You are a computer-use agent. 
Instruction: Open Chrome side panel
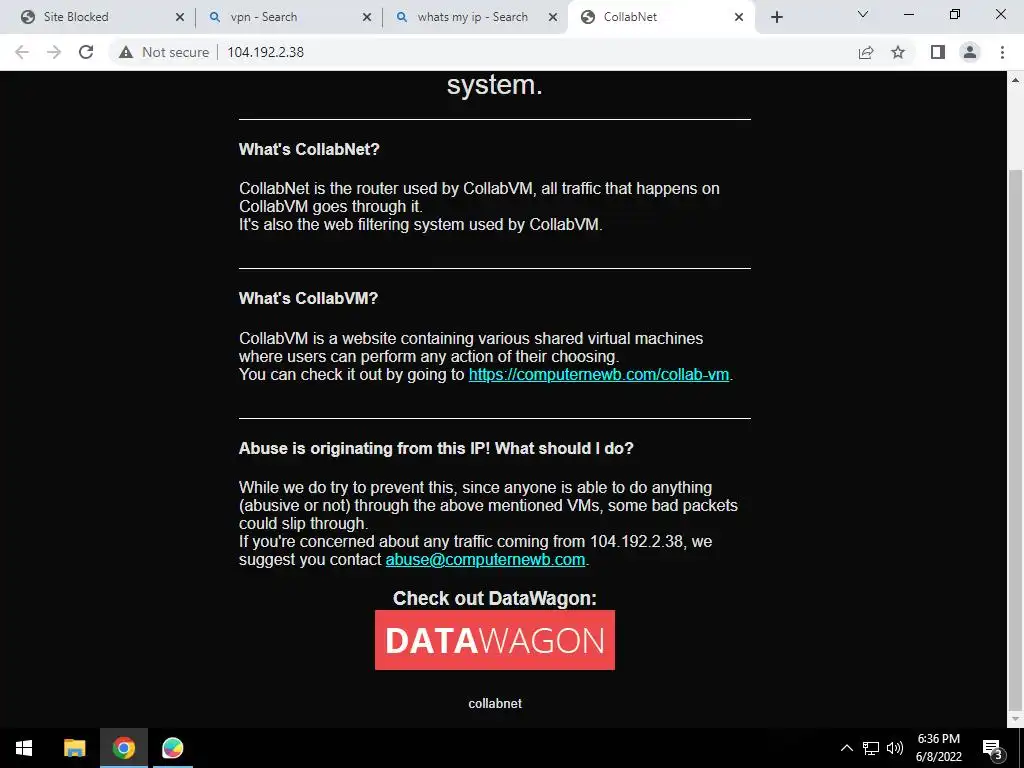938,52
